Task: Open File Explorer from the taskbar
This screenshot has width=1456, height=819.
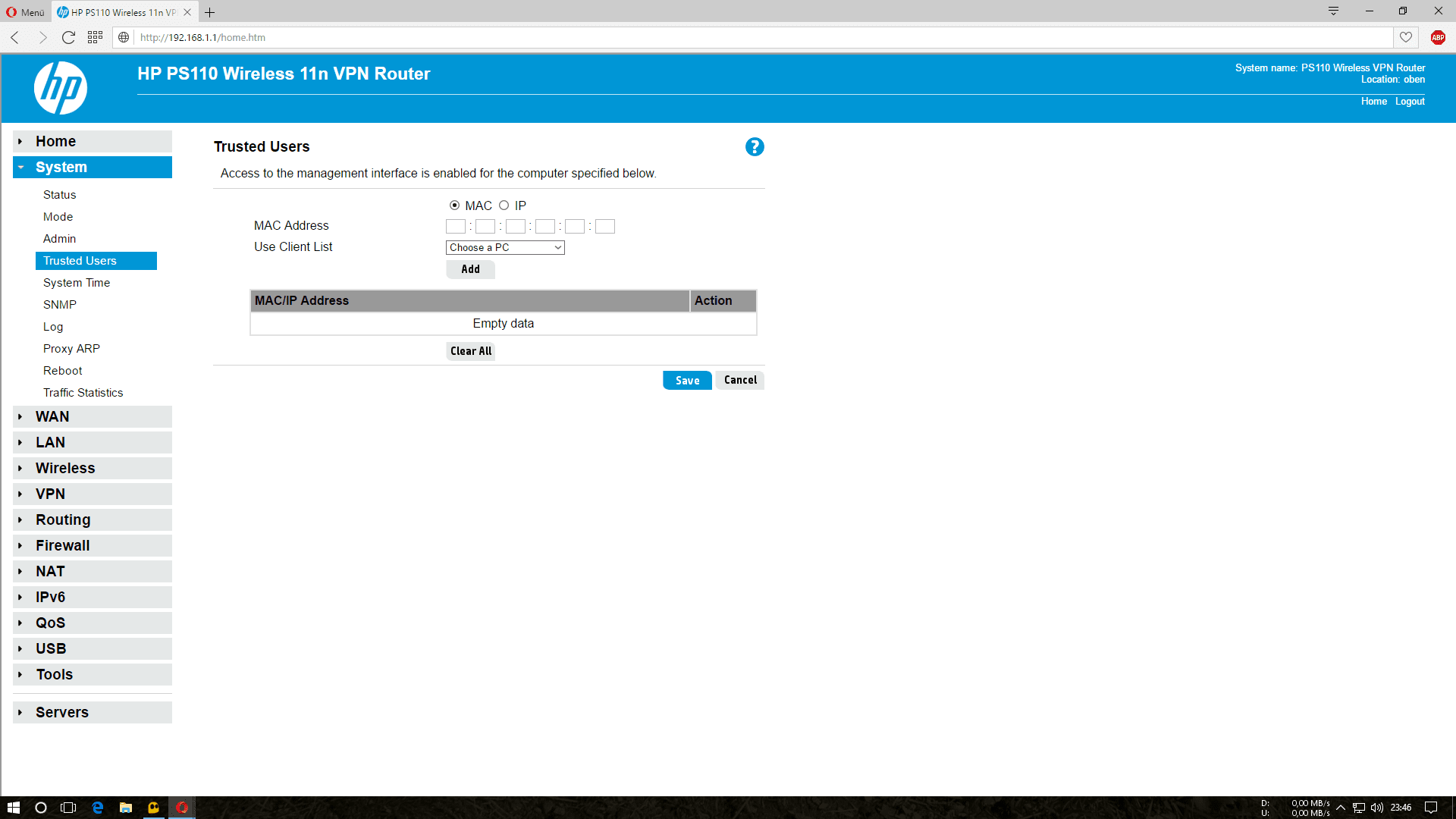Action: [x=126, y=808]
